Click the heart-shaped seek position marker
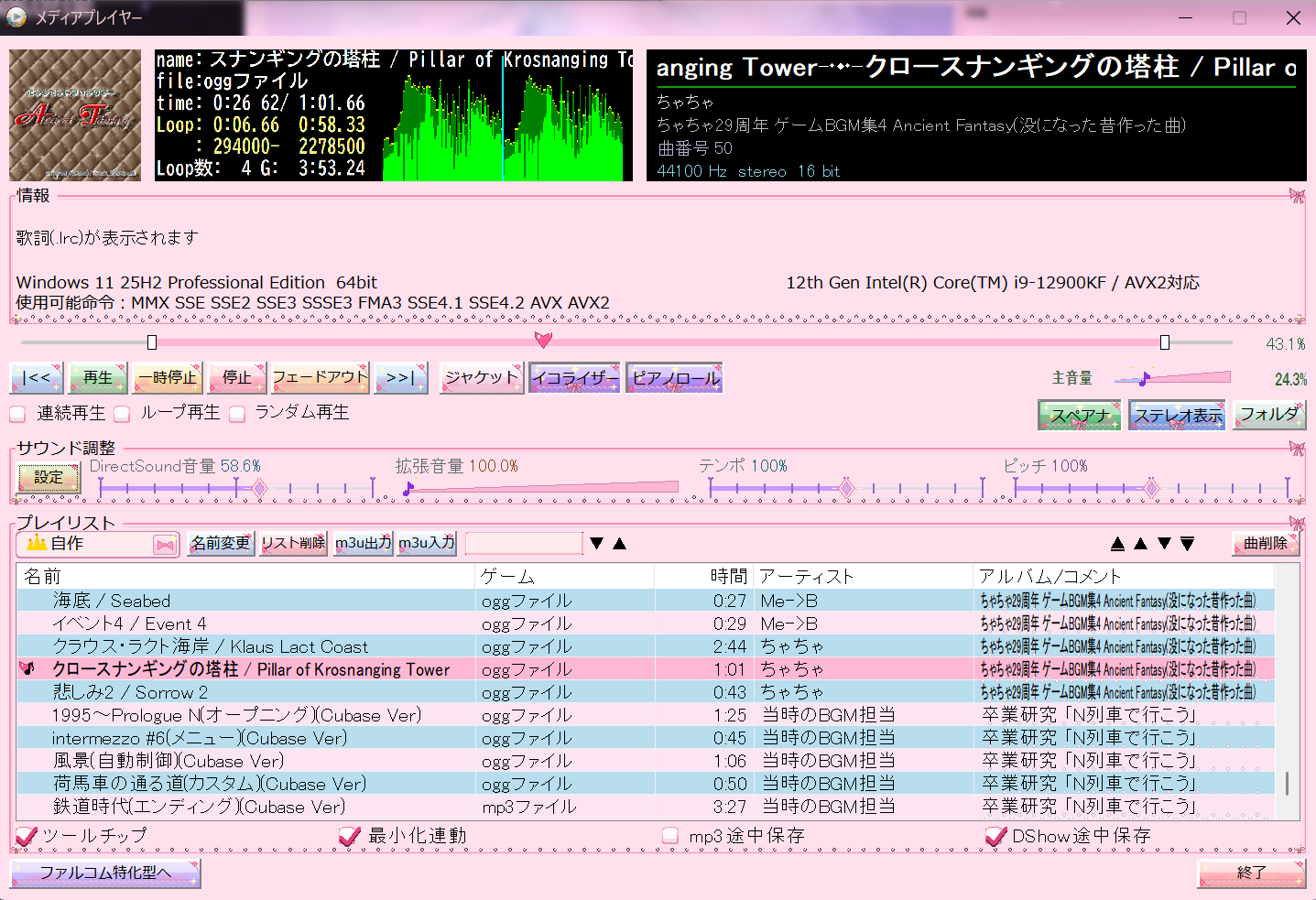1316x900 pixels. tap(543, 341)
